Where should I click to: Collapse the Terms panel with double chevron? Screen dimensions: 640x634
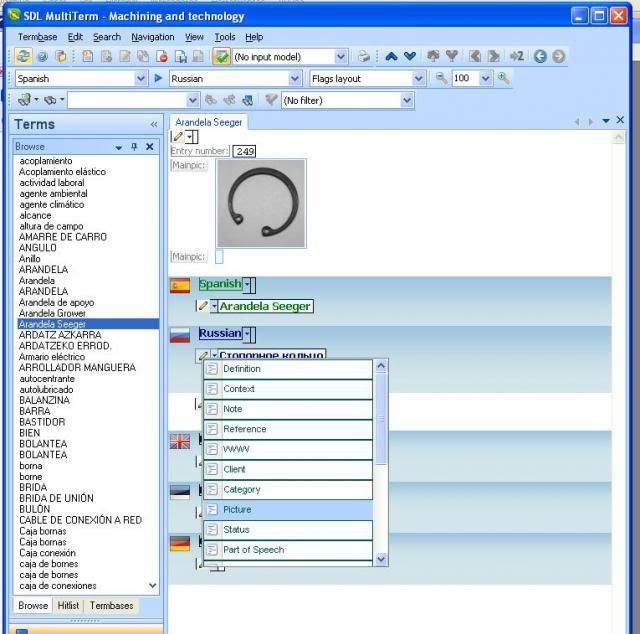click(x=153, y=125)
